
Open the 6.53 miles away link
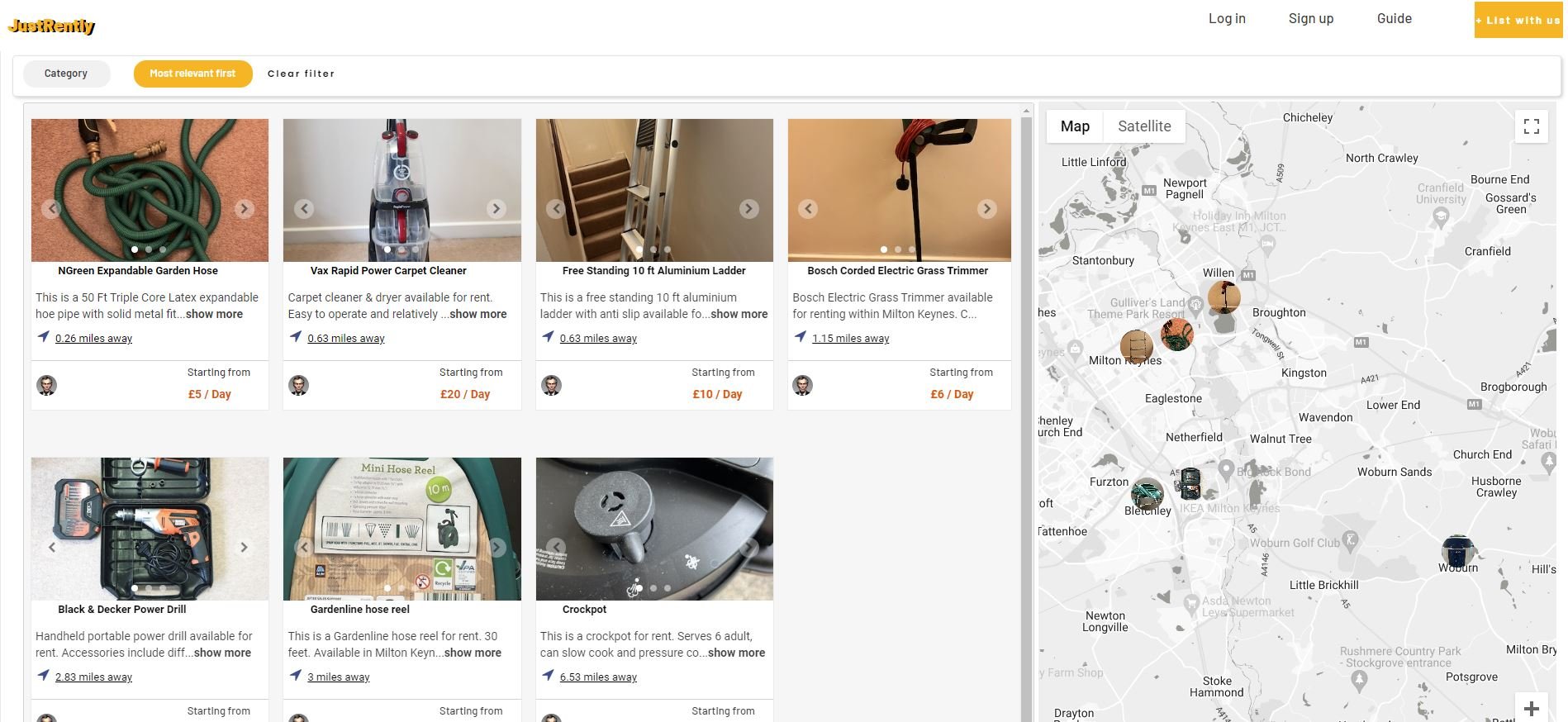pyautogui.click(x=598, y=677)
